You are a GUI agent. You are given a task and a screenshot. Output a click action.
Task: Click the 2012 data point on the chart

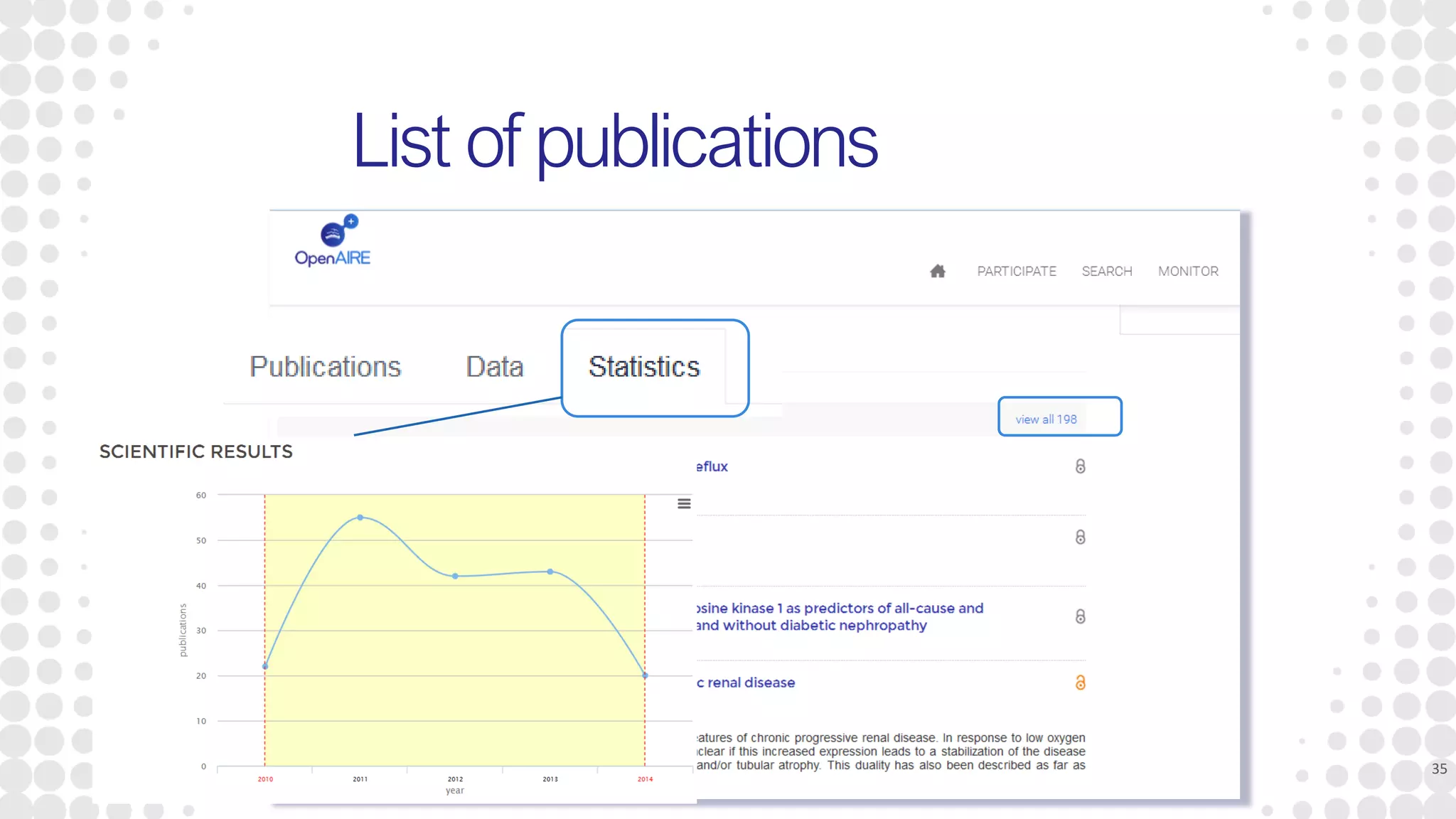coord(455,576)
